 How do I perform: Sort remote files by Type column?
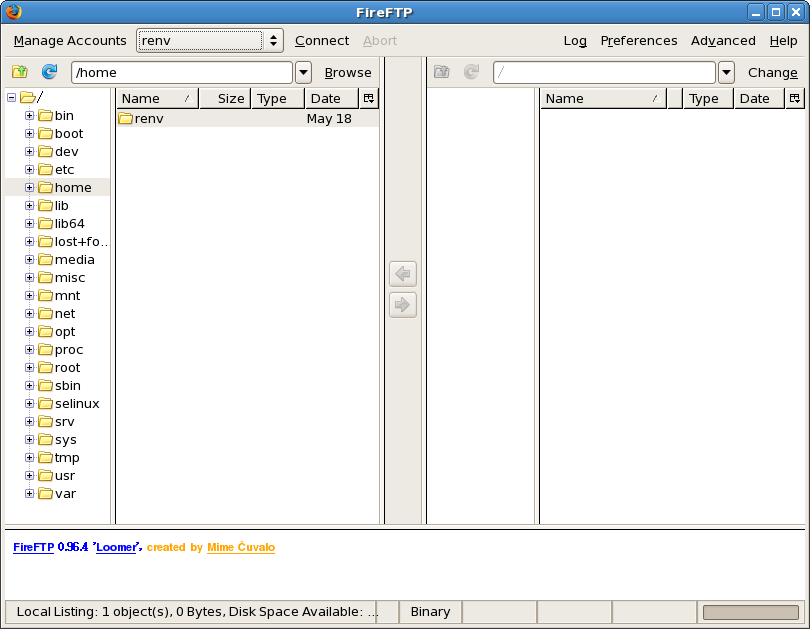708,98
